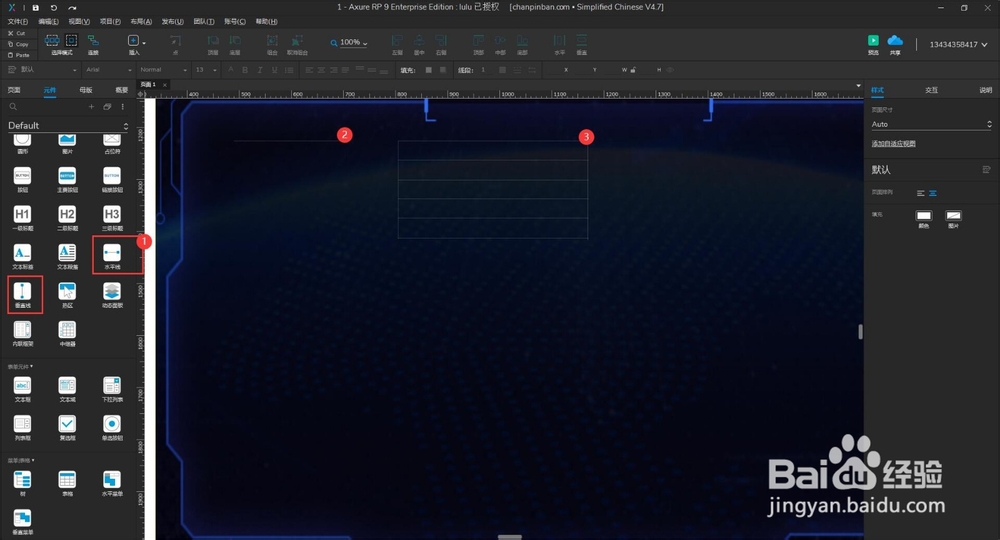Expand the account 13434358417 dropdown
Image resolution: width=1000 pixels, height=540 pixels.
click(x=958, y=45)
